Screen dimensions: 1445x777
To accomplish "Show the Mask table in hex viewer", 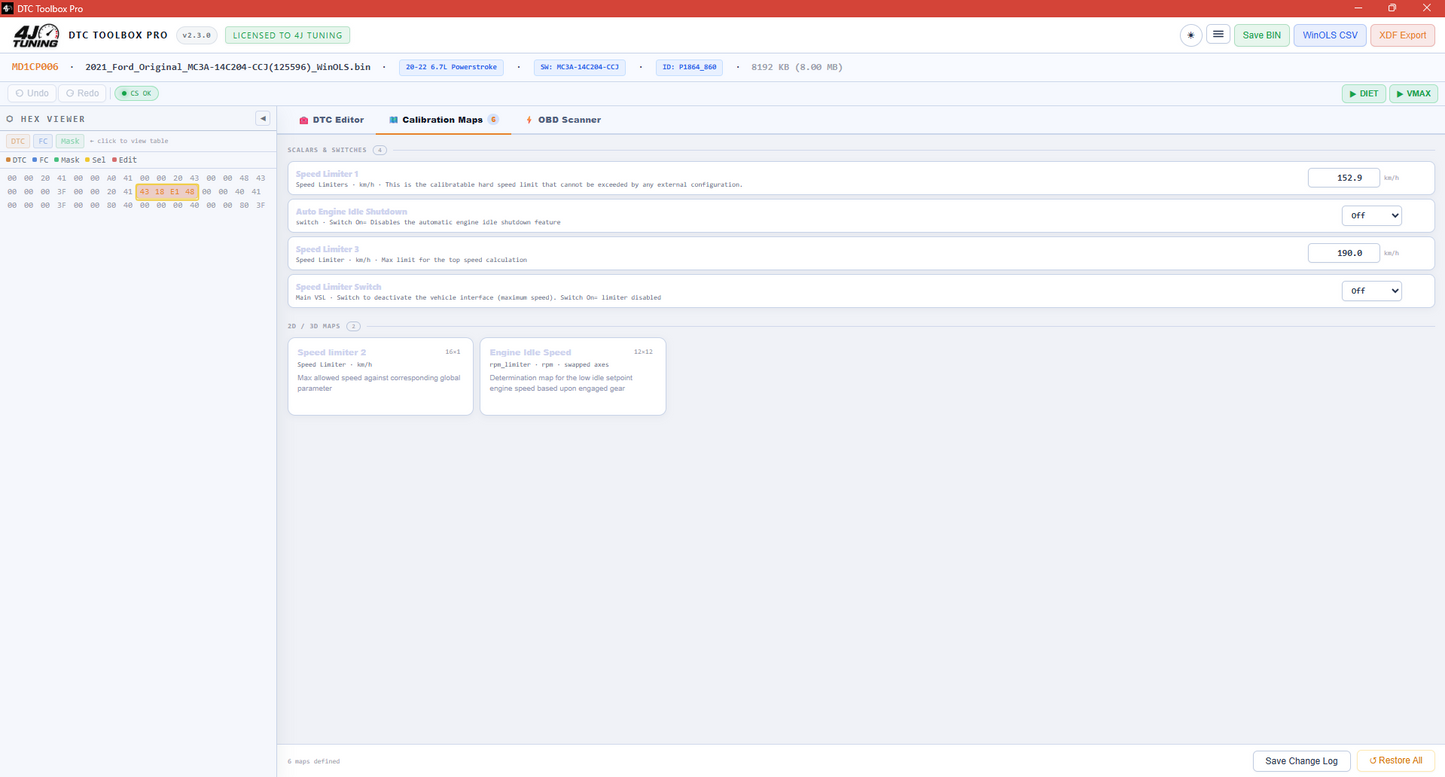I will pos(70,141).
